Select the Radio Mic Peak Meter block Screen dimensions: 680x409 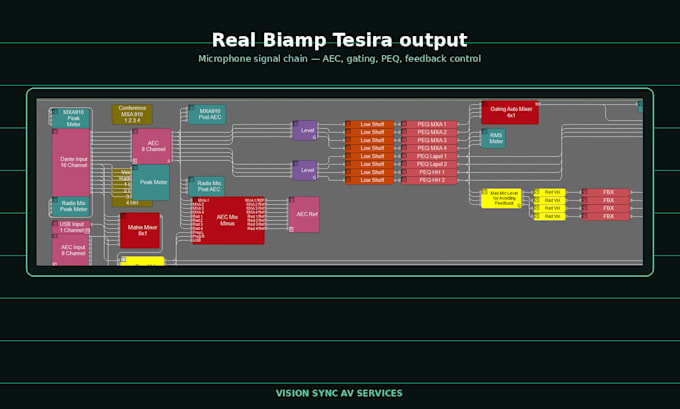pyautogui.click(x=71, y=206)
